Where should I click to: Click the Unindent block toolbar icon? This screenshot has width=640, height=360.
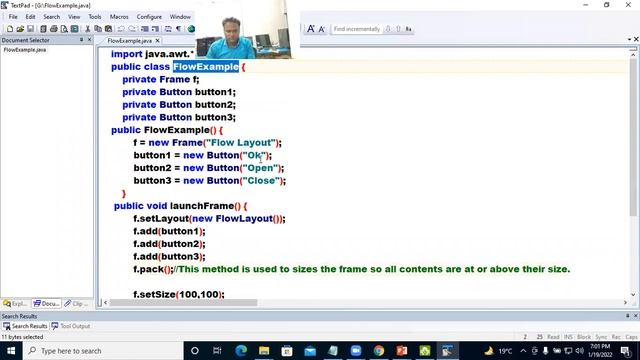[155, 29]
